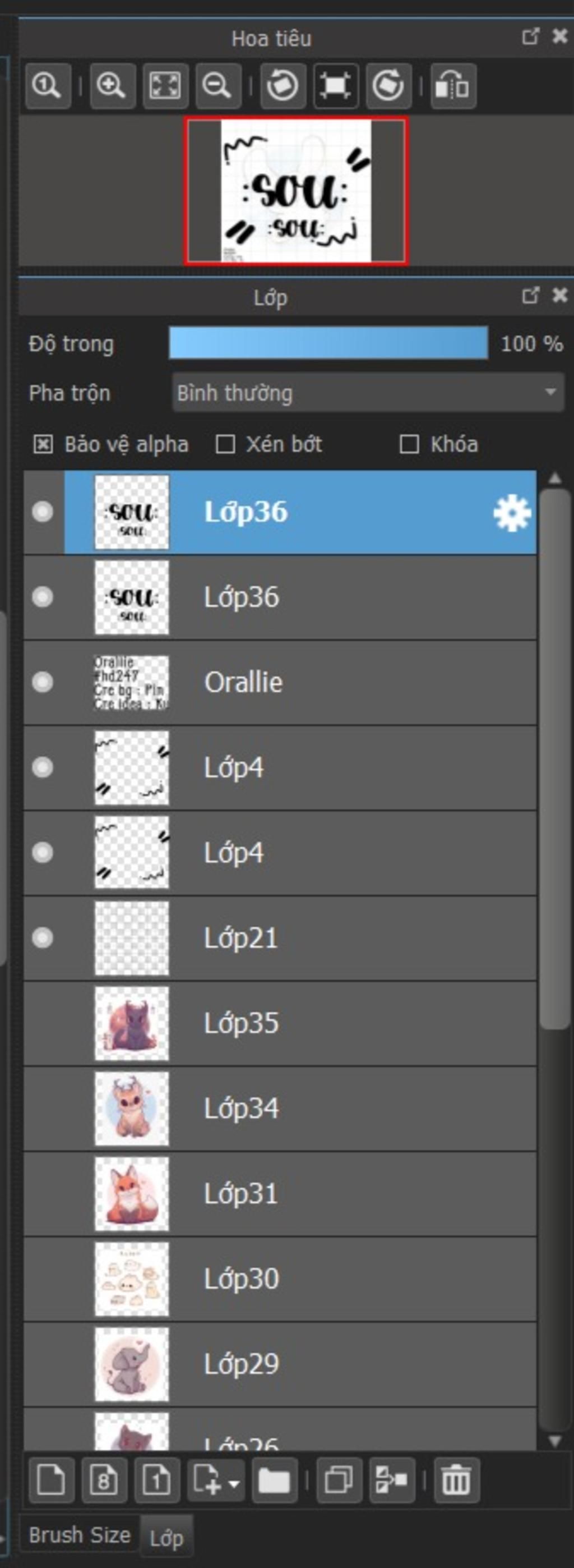The image size is (574, 1568).
Task: Enable the Xén bớt checkbox
Action: pyautogui.click(x=225, y=444)
